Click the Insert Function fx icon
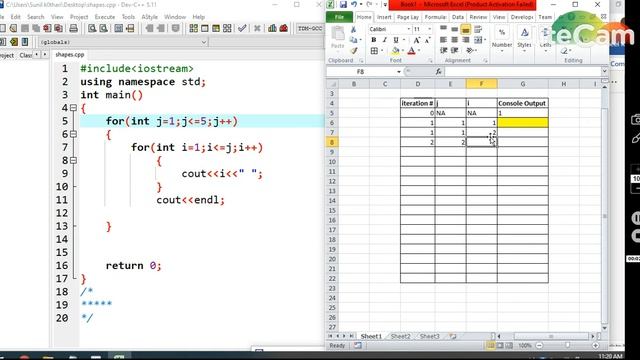Screen dimensions: 640x360 click(438, 71)
